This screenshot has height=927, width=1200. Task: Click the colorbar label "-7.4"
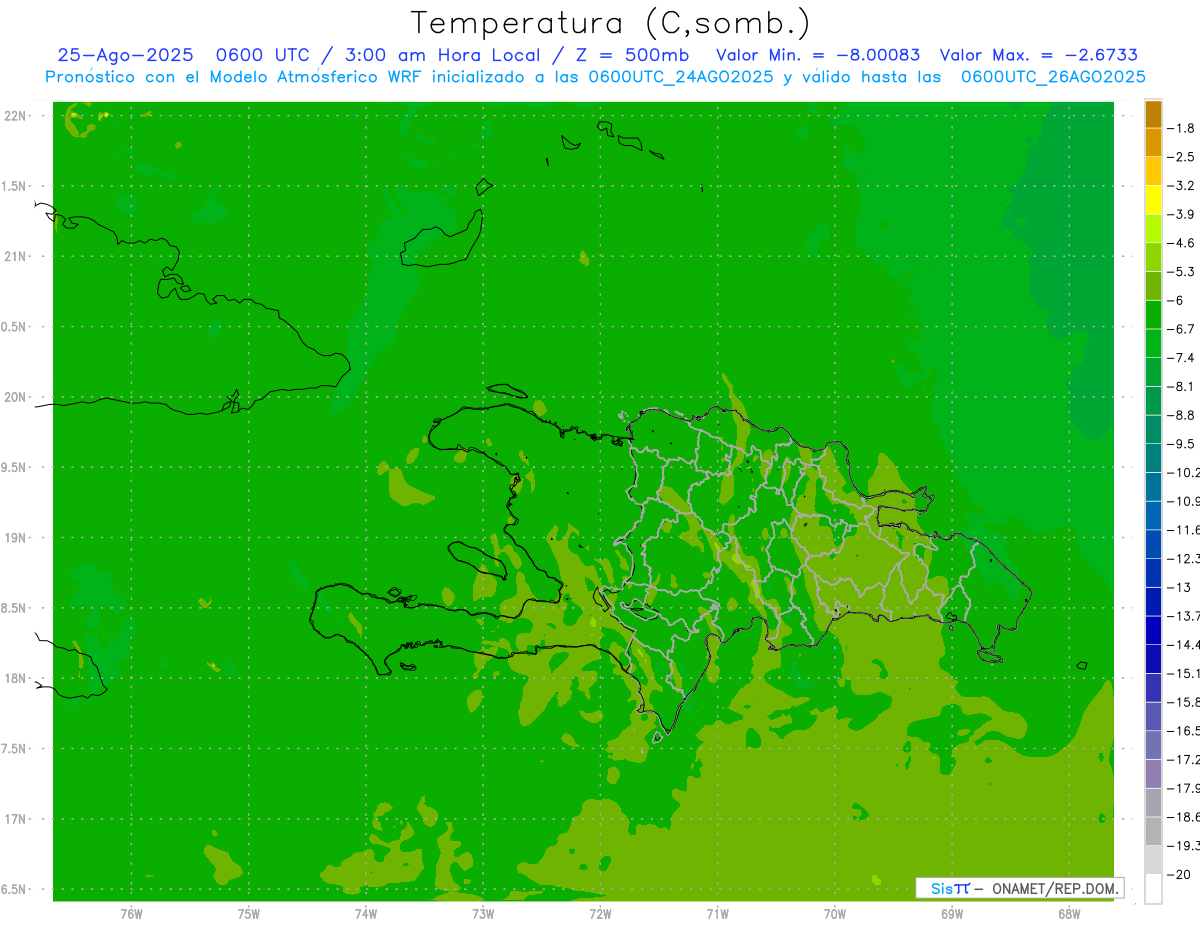coord(1181,357)
